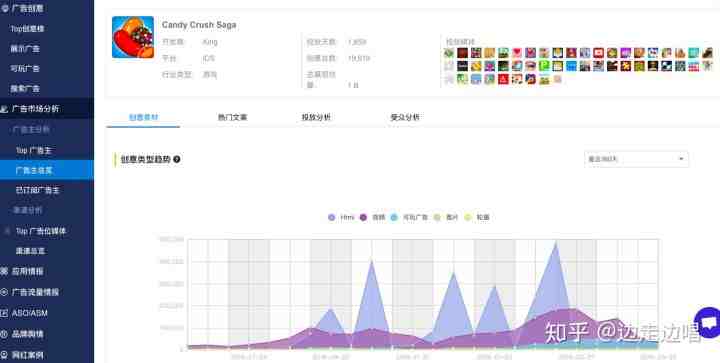Click the first media icon in 投放媒体 list
This screenshot has width=720, height=363.
[x=449, y=53]
